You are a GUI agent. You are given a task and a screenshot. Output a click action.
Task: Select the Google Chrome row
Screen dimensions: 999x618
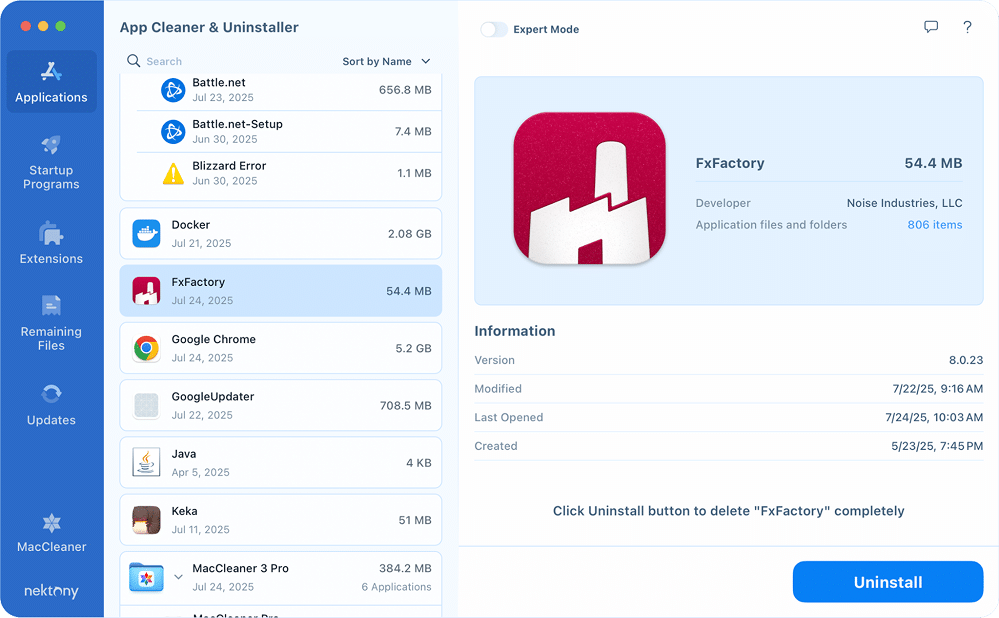coord(280,349)
